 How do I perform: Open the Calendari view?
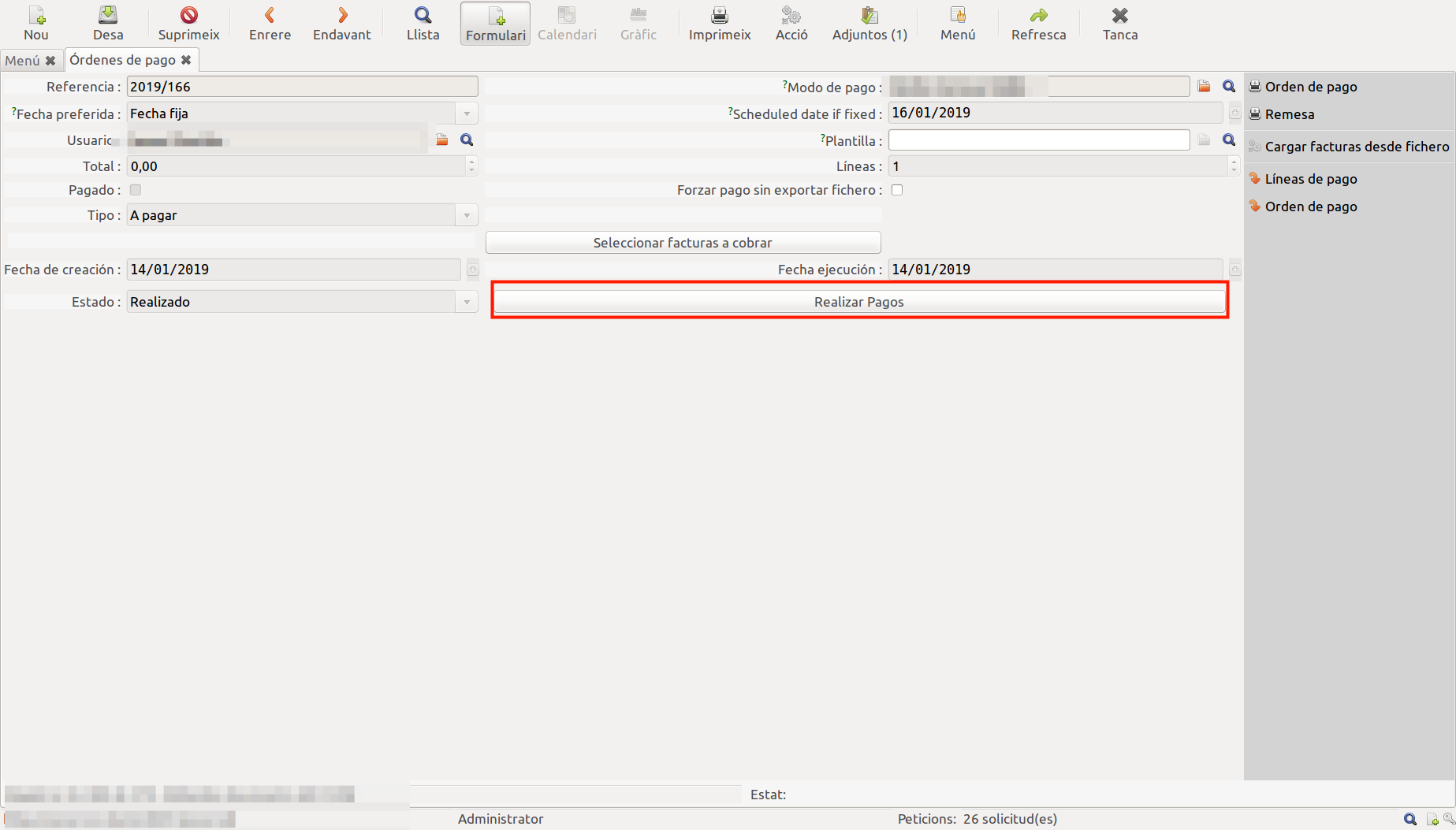[567, 24]
